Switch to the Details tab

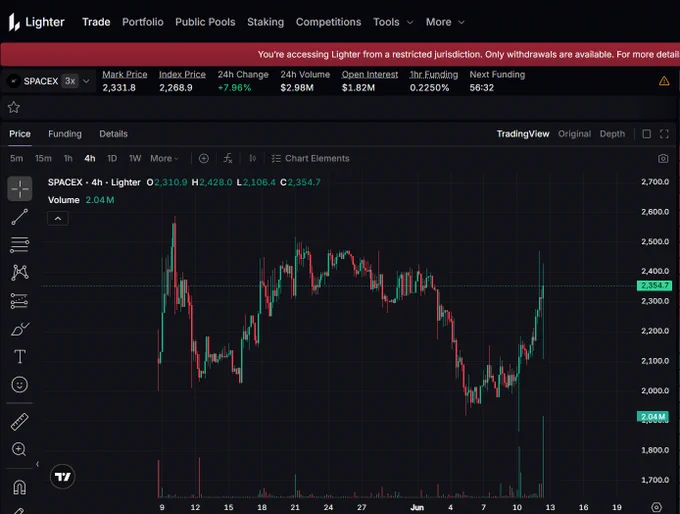coord(114,134)
